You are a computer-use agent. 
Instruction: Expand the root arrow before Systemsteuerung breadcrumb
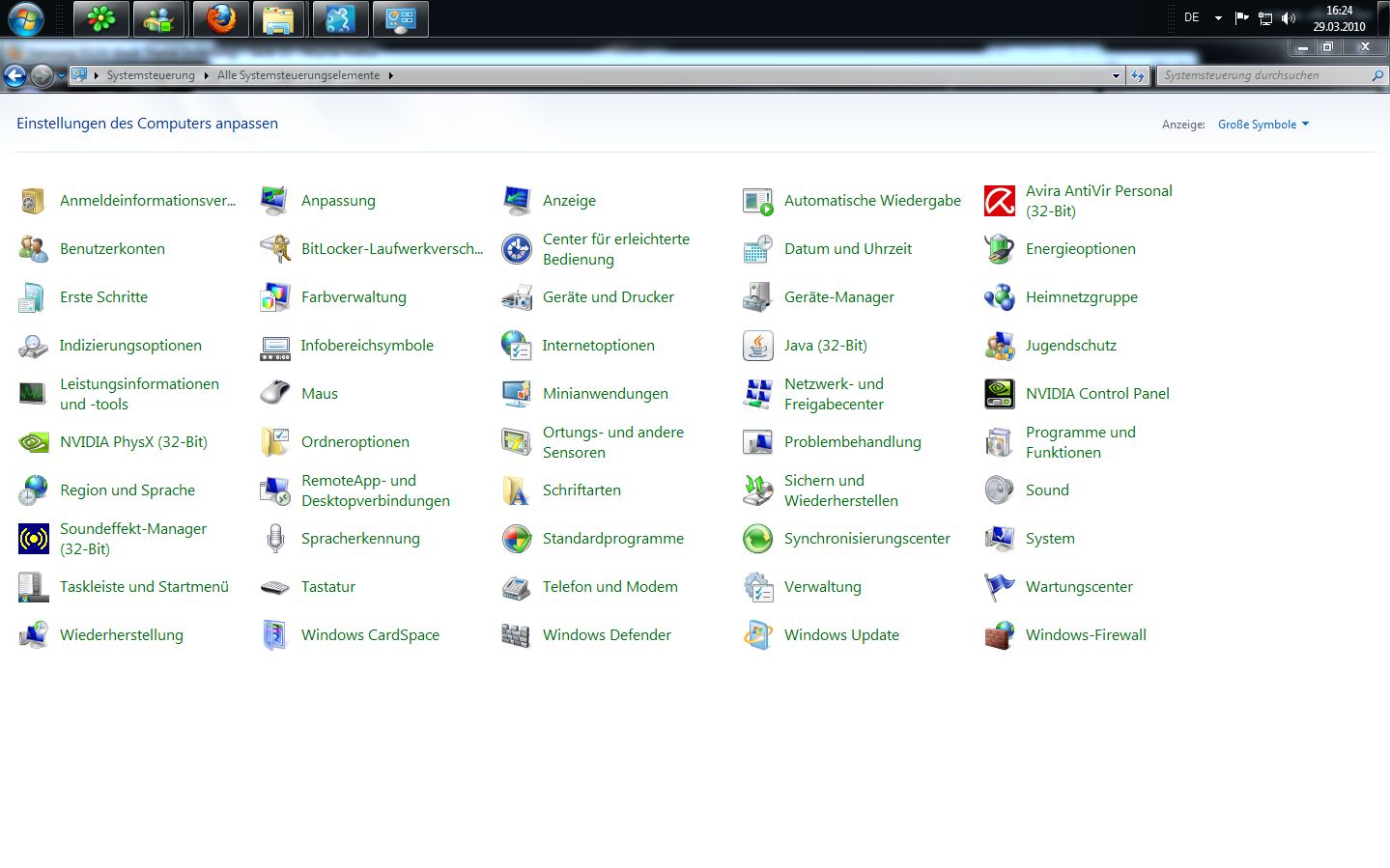98,75
